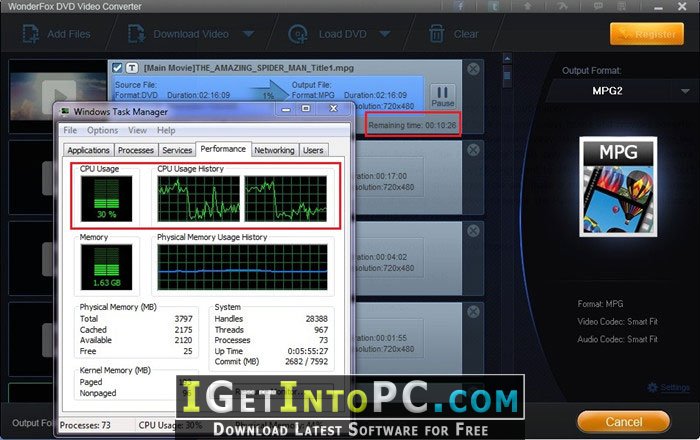Click the 'Audio Codec: Smart Fit' text
700x440 pixels.
(617, 339)
